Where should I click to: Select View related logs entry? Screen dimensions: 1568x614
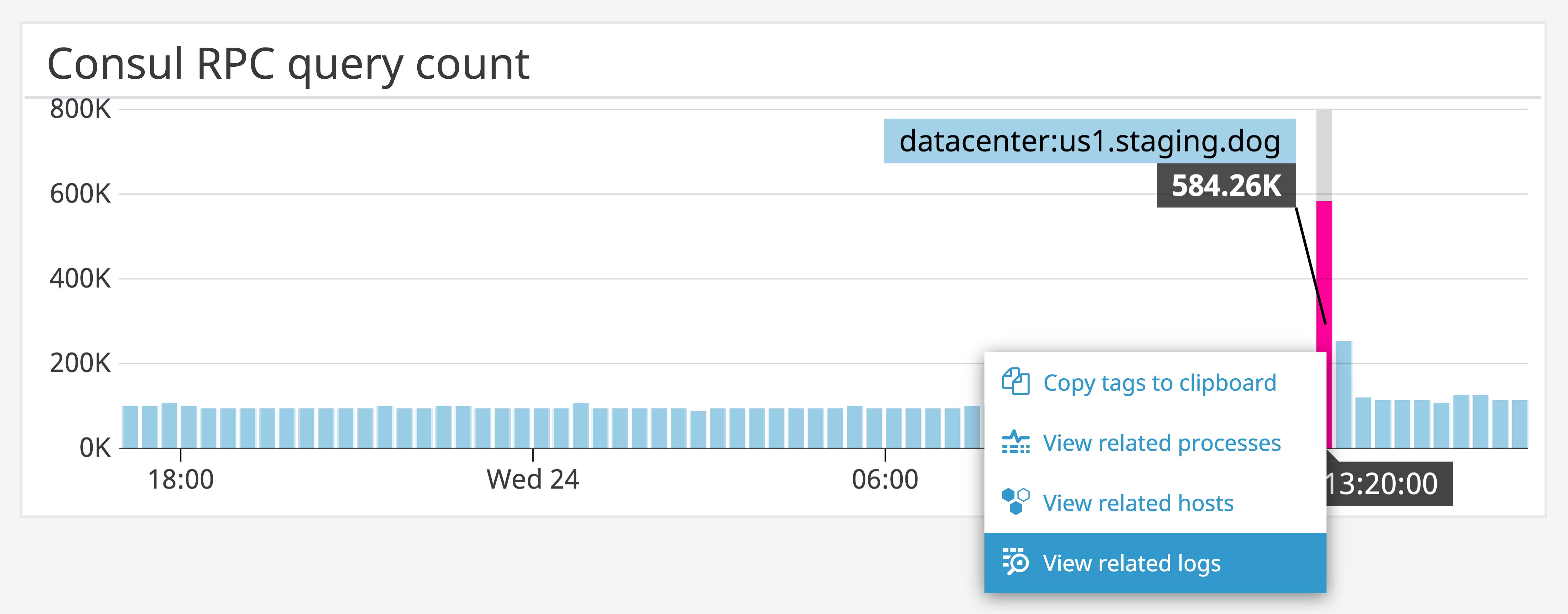click(1132, 563)
